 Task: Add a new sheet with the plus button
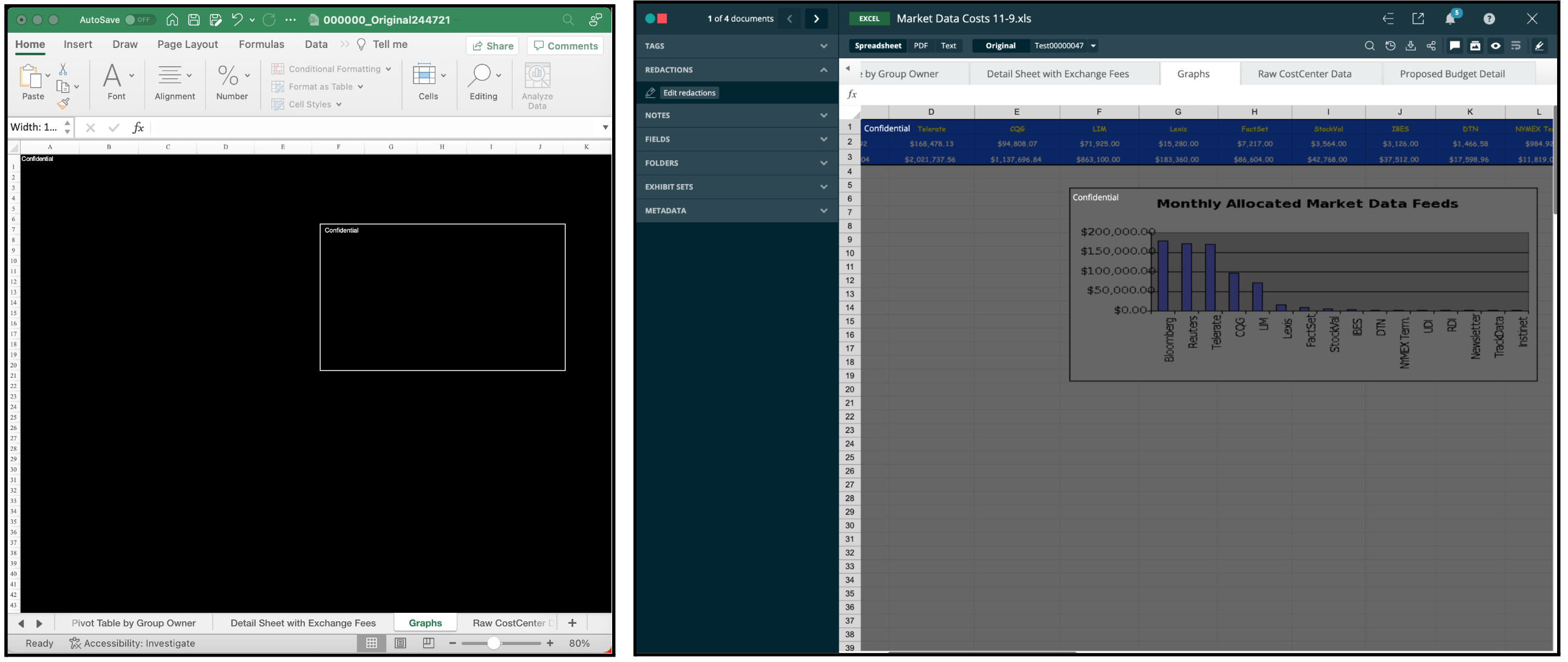572,623
